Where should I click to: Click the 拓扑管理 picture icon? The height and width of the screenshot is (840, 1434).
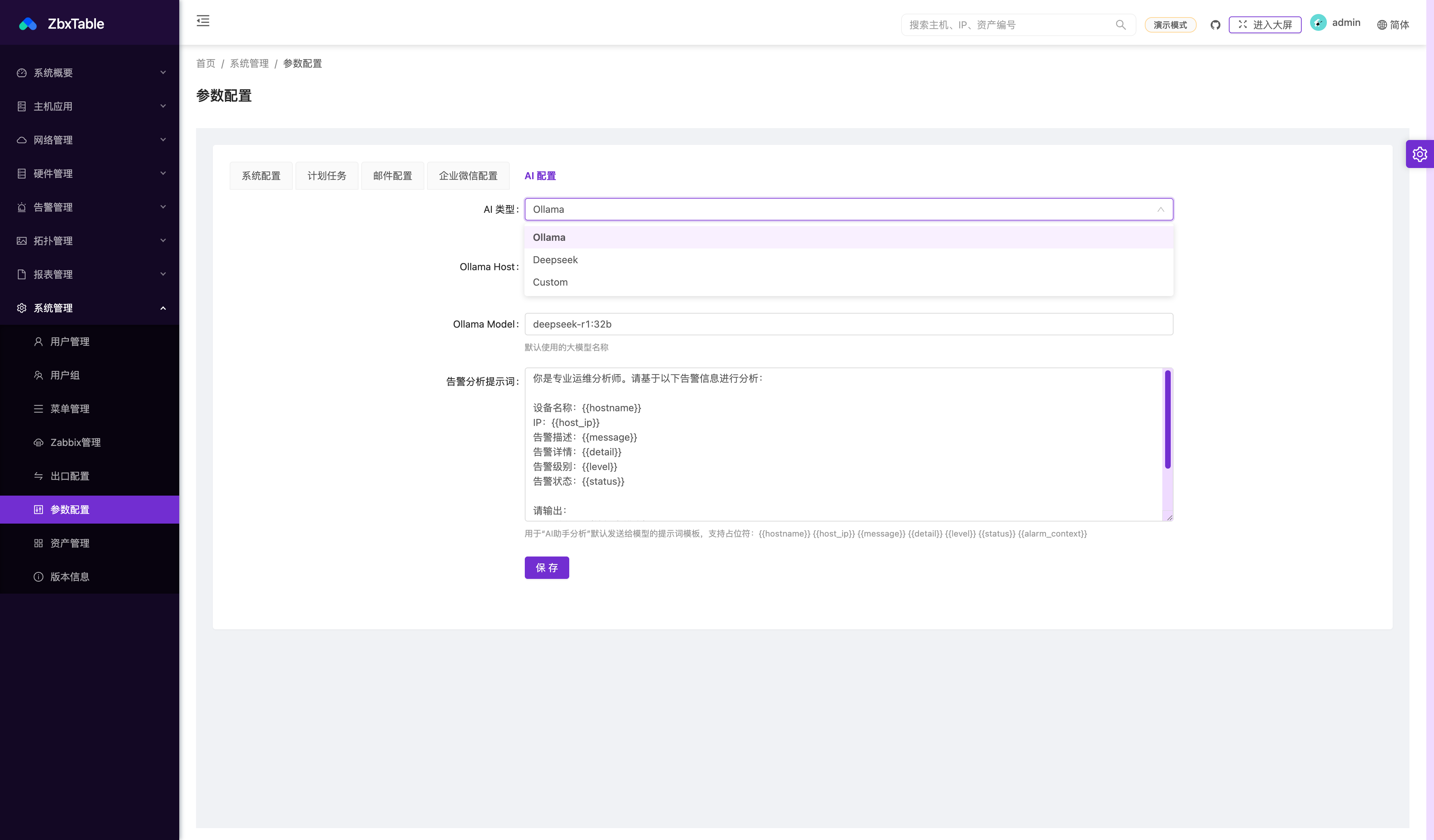tap(22, 240)
